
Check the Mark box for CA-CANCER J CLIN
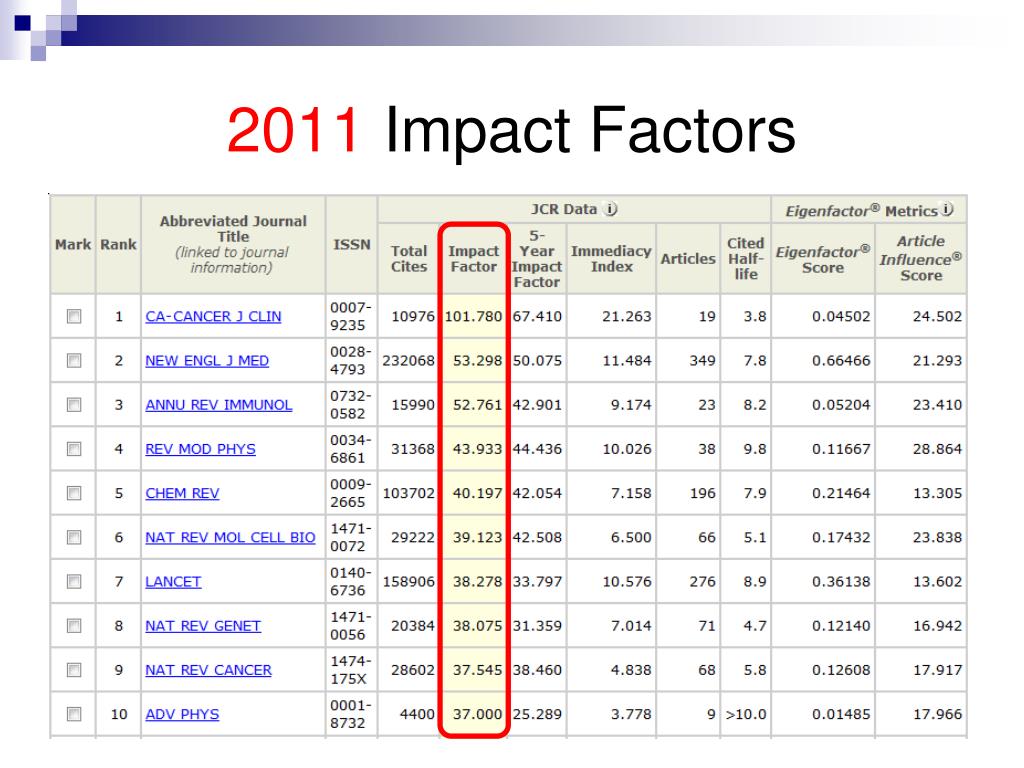[74, 316]
